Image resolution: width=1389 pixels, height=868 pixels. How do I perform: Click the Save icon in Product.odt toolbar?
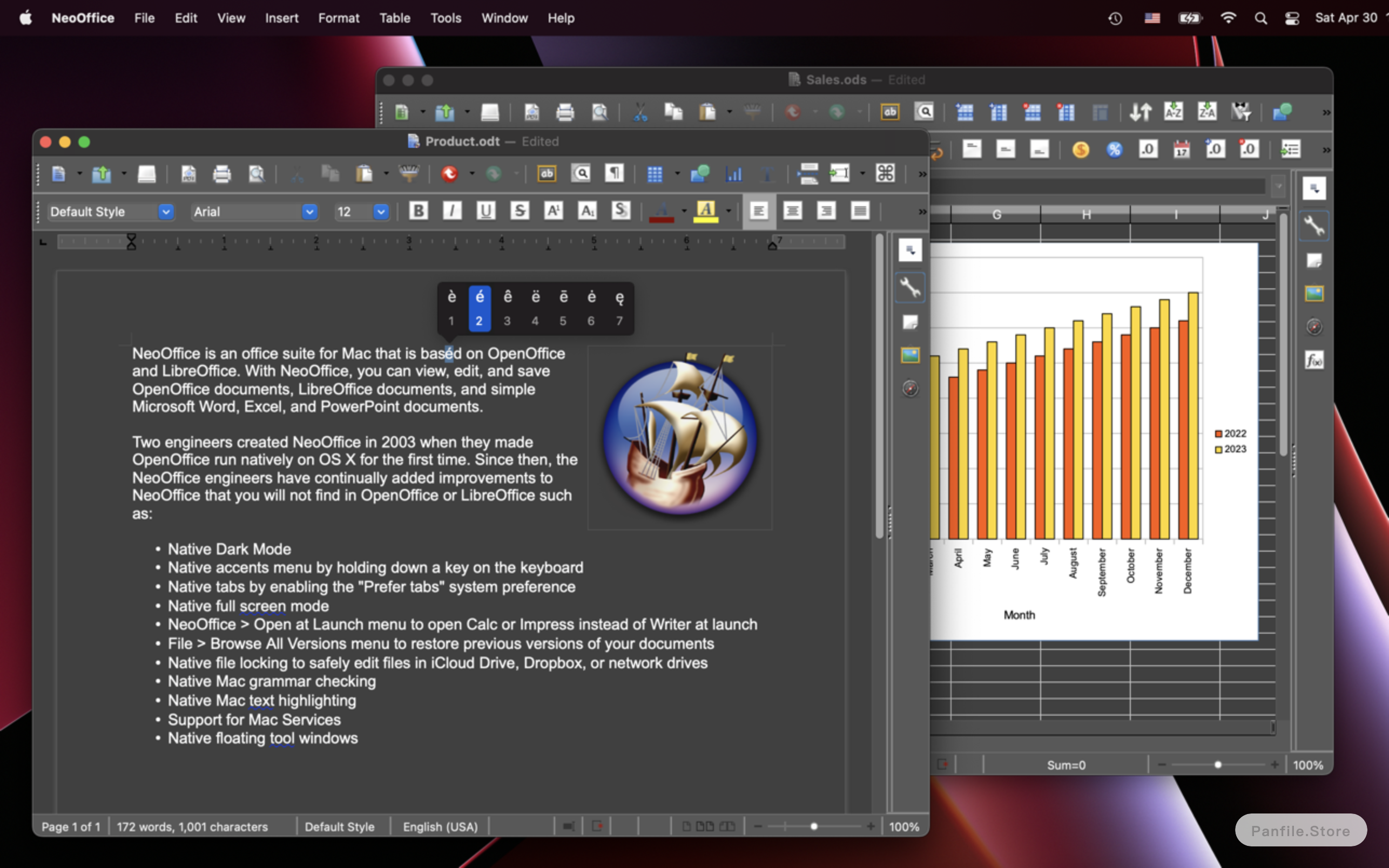(147, 173)
